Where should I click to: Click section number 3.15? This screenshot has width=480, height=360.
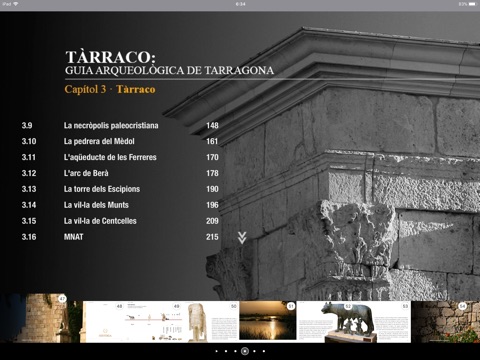pyautogui.click(x=29, y=221)
